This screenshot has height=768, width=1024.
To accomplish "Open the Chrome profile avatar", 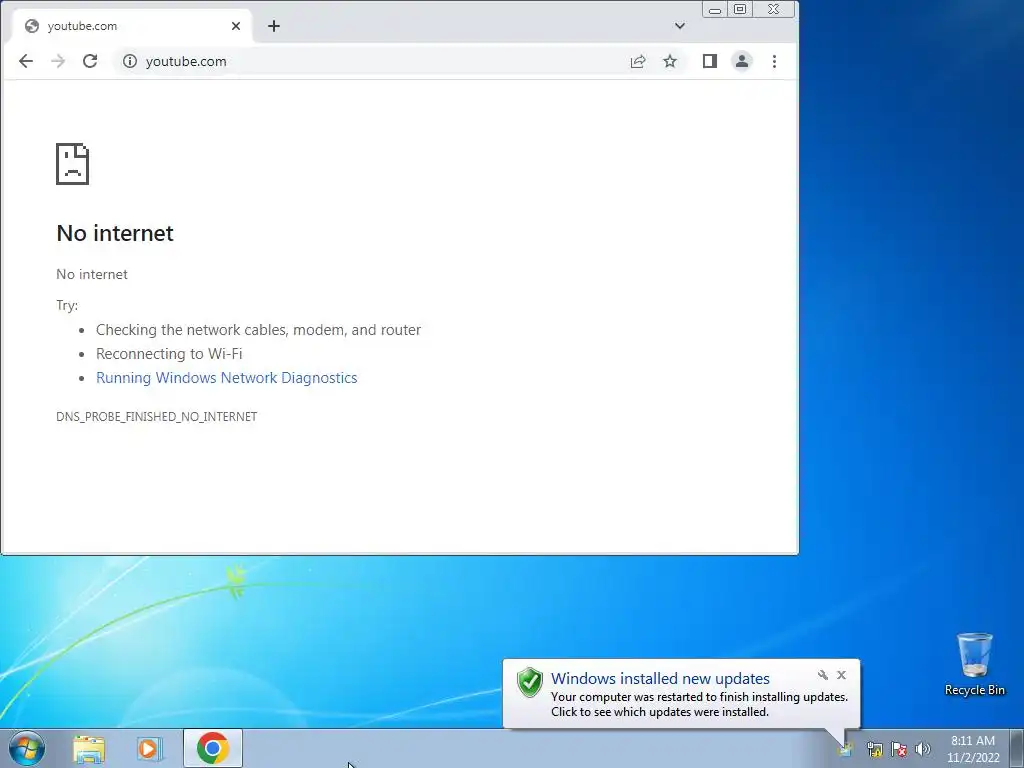I will [742, 61].
